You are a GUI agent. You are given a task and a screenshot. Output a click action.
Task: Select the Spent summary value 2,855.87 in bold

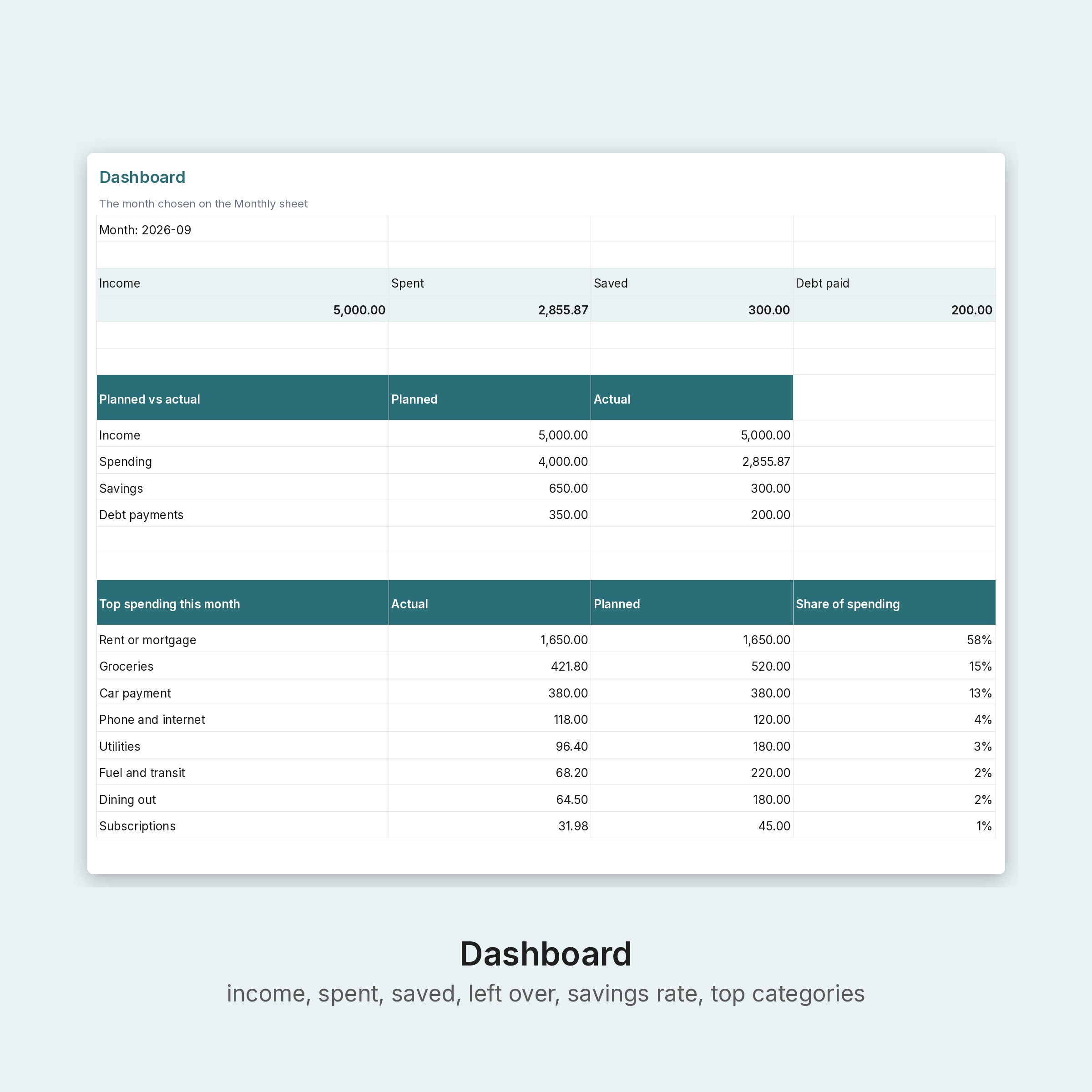[562, 310]
